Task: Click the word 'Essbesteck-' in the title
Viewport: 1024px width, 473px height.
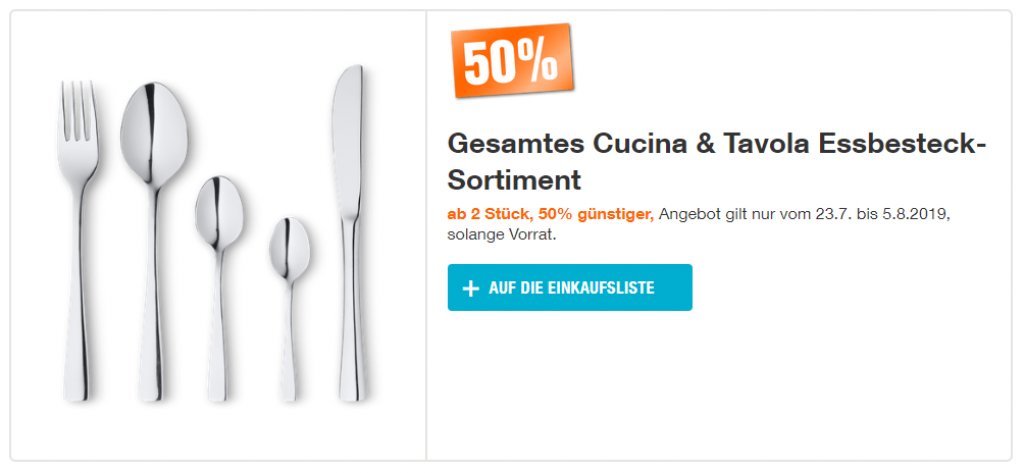Action: point(903,144)
